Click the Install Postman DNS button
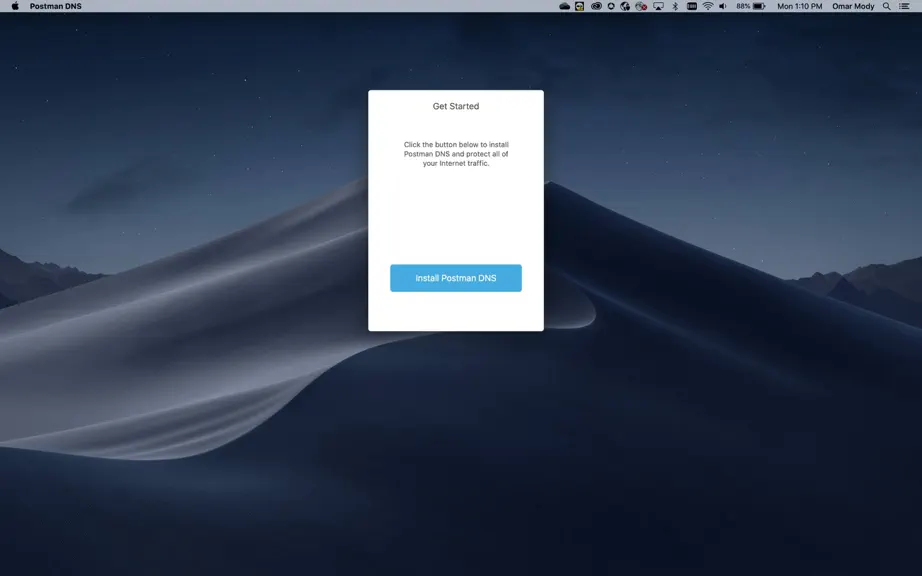Viewport: 922px width, 576px height. 456,278
